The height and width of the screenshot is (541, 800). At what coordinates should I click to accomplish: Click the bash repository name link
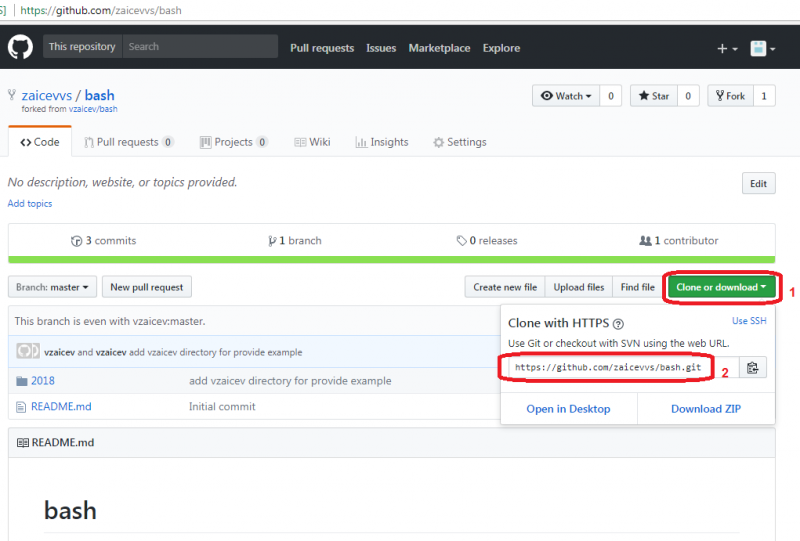coord(99,95)
